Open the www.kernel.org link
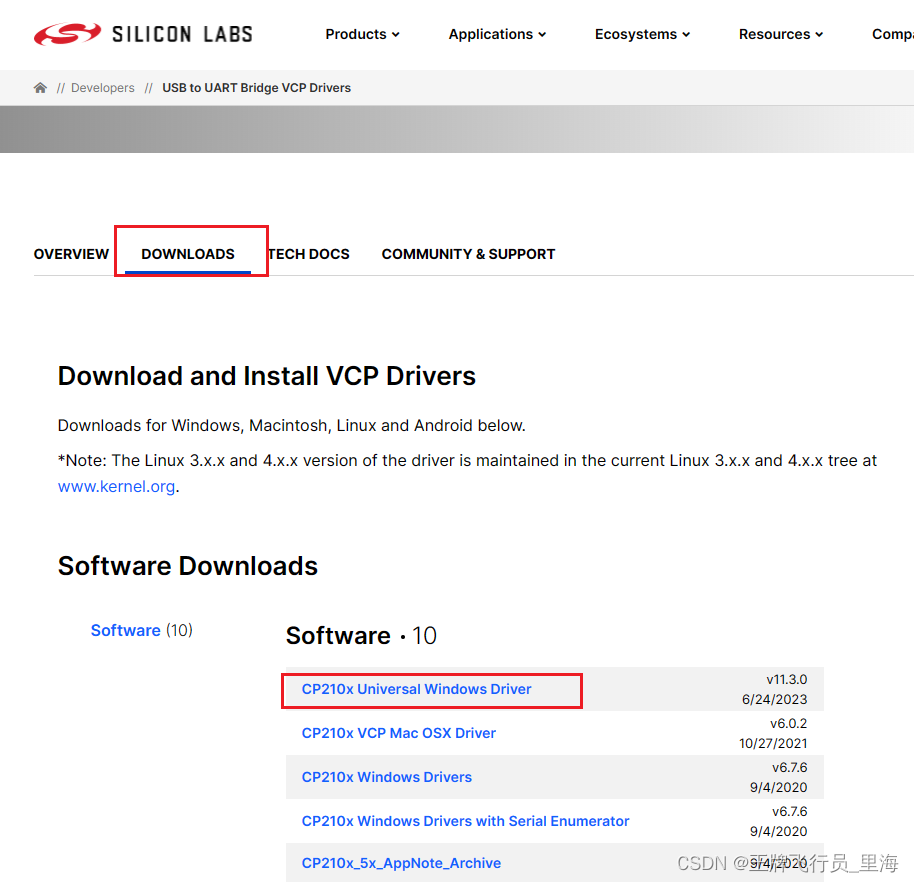The width and height of the screenshot is (914, 882). coord(117,487)
